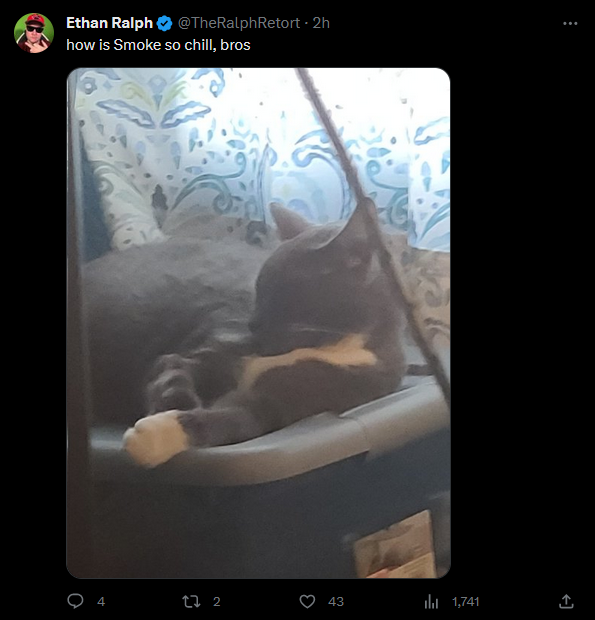Open the reply speech bubble icon

pos(75,601)
